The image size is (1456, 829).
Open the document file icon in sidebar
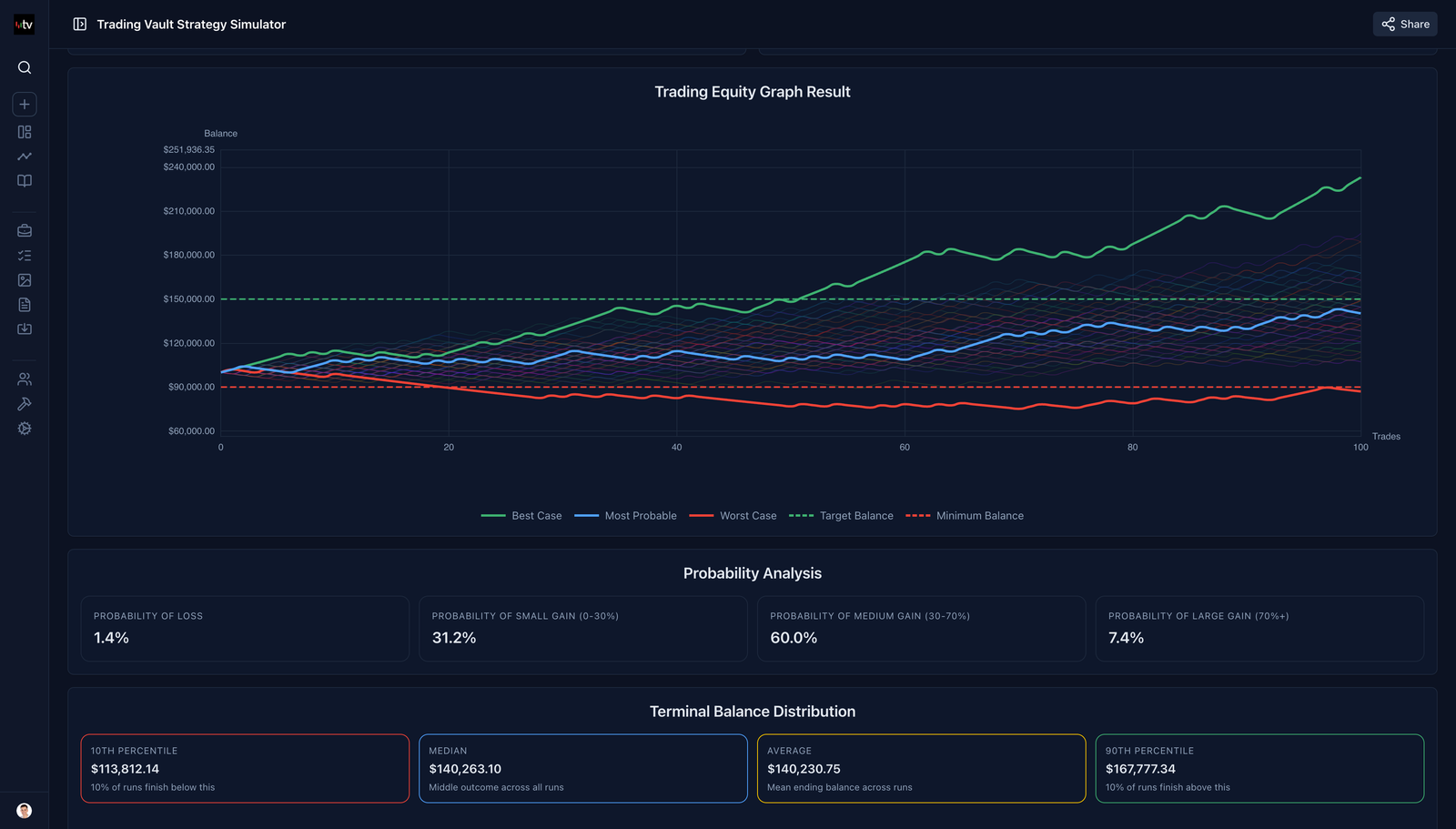(x=25, y=305)
